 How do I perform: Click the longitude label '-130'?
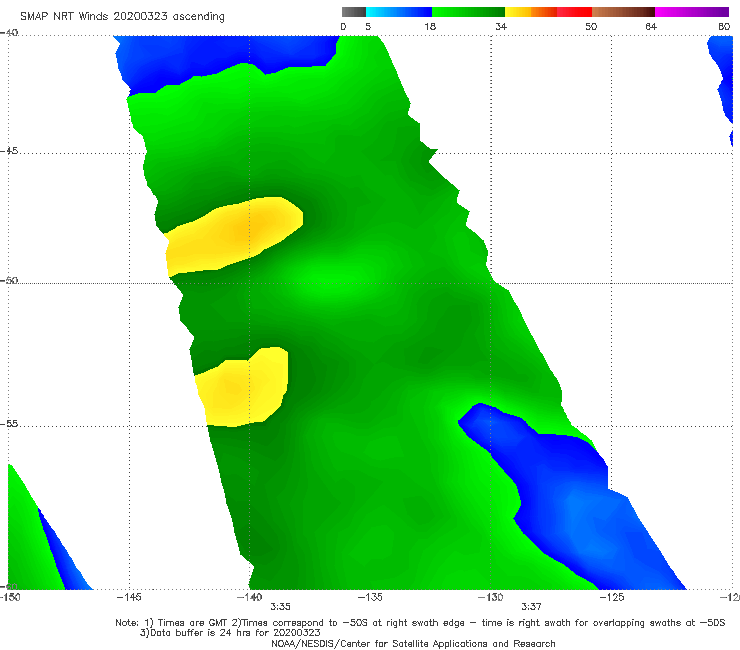click(x=491, y=597)
